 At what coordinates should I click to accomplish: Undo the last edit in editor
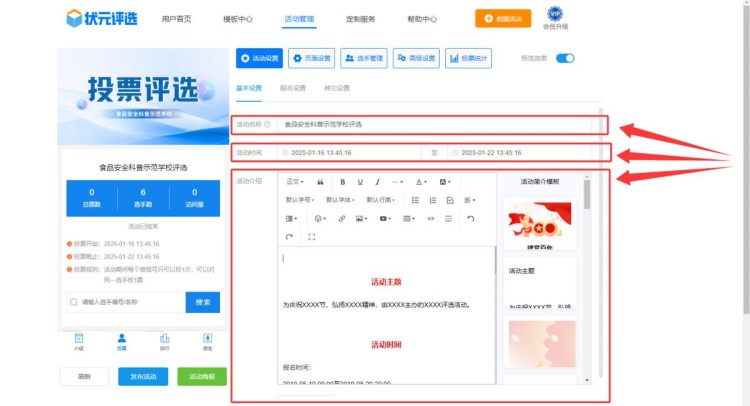pyautogui.click(x=471, y=218)
